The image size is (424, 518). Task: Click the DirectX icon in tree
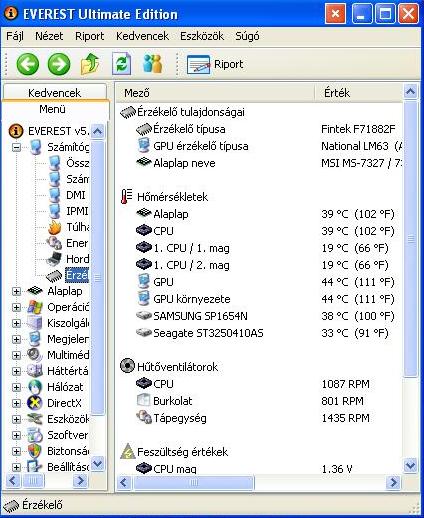click(35, 403)
